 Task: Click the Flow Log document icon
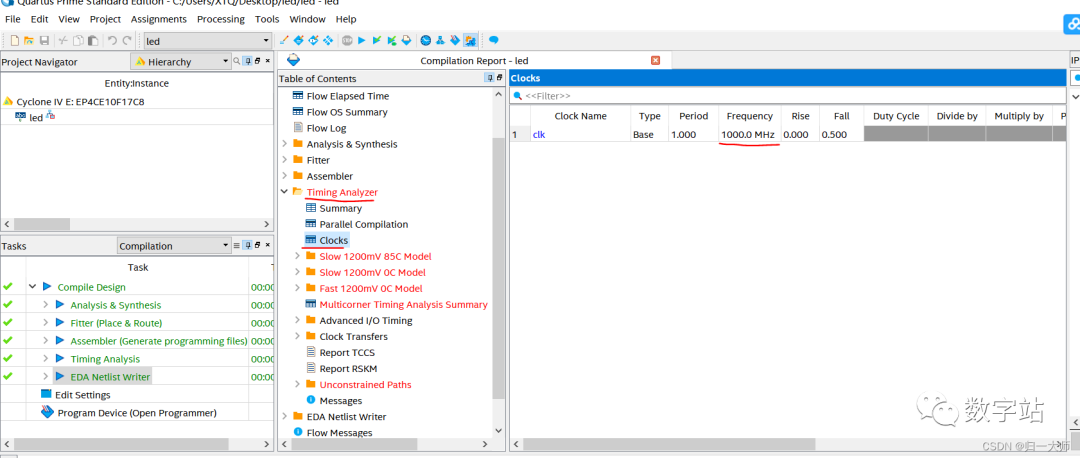[298, 127]
